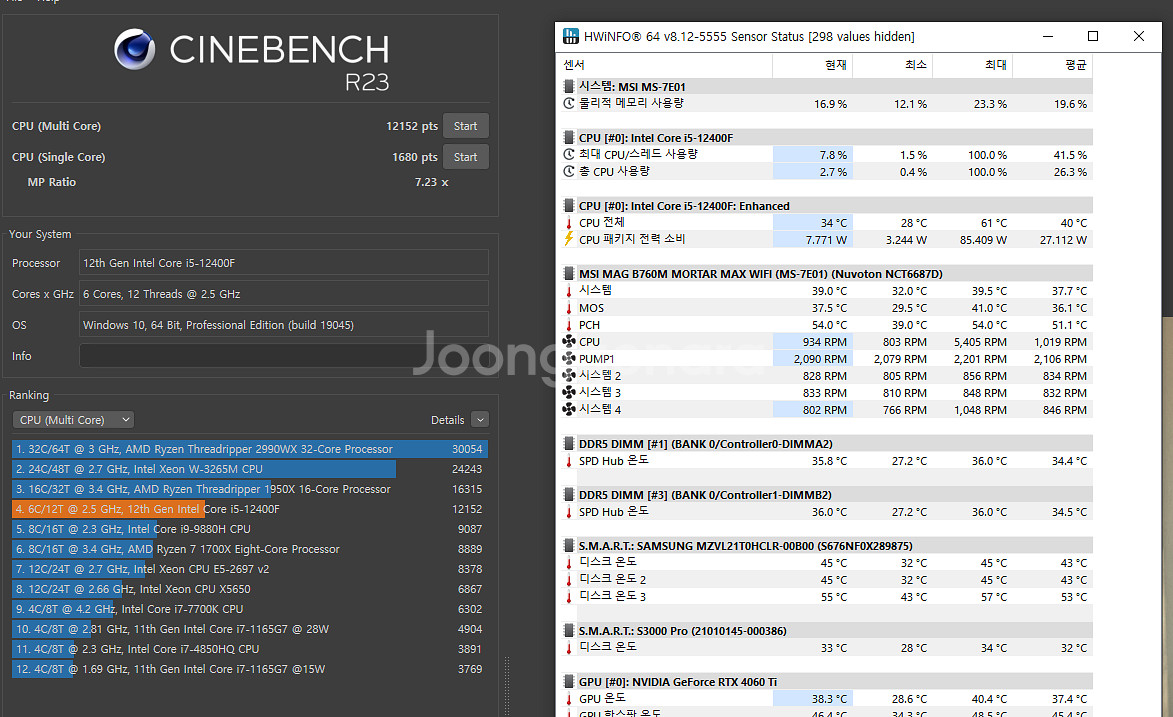Select the Ryzen 7 1700X ranking row
This screenshot has width=1173, height=717.
point(250,549)
